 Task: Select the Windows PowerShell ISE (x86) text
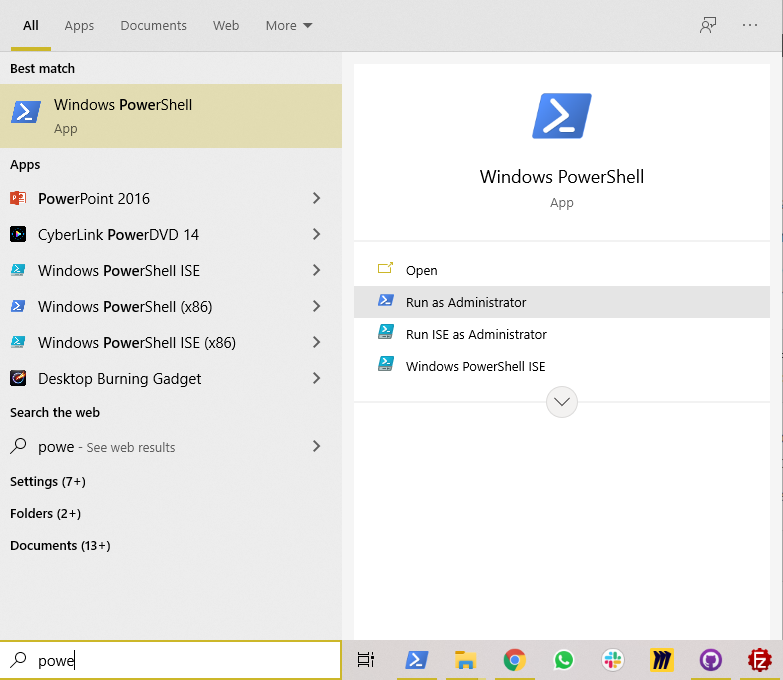137,342
